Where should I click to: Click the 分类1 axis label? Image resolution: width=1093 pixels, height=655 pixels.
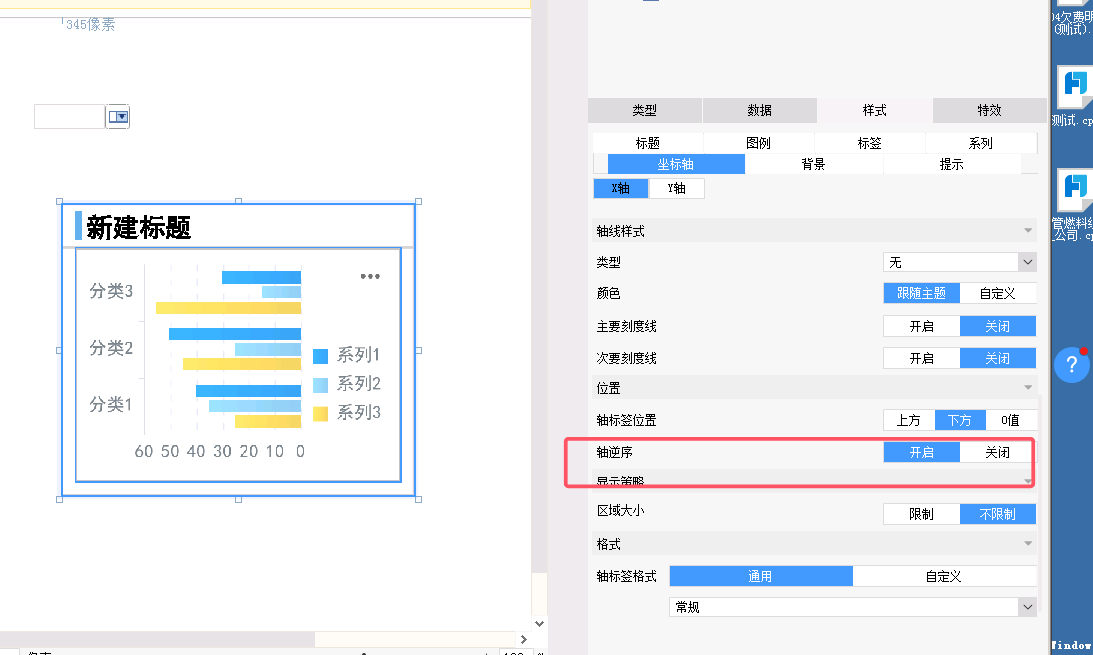[x=111, y=404]
